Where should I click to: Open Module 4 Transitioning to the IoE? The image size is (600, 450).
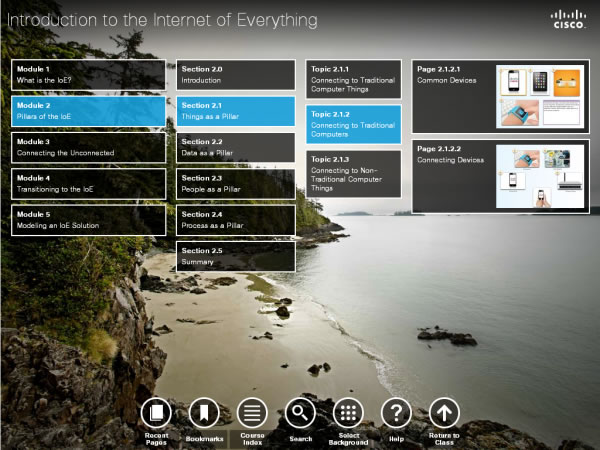point(88,183)
